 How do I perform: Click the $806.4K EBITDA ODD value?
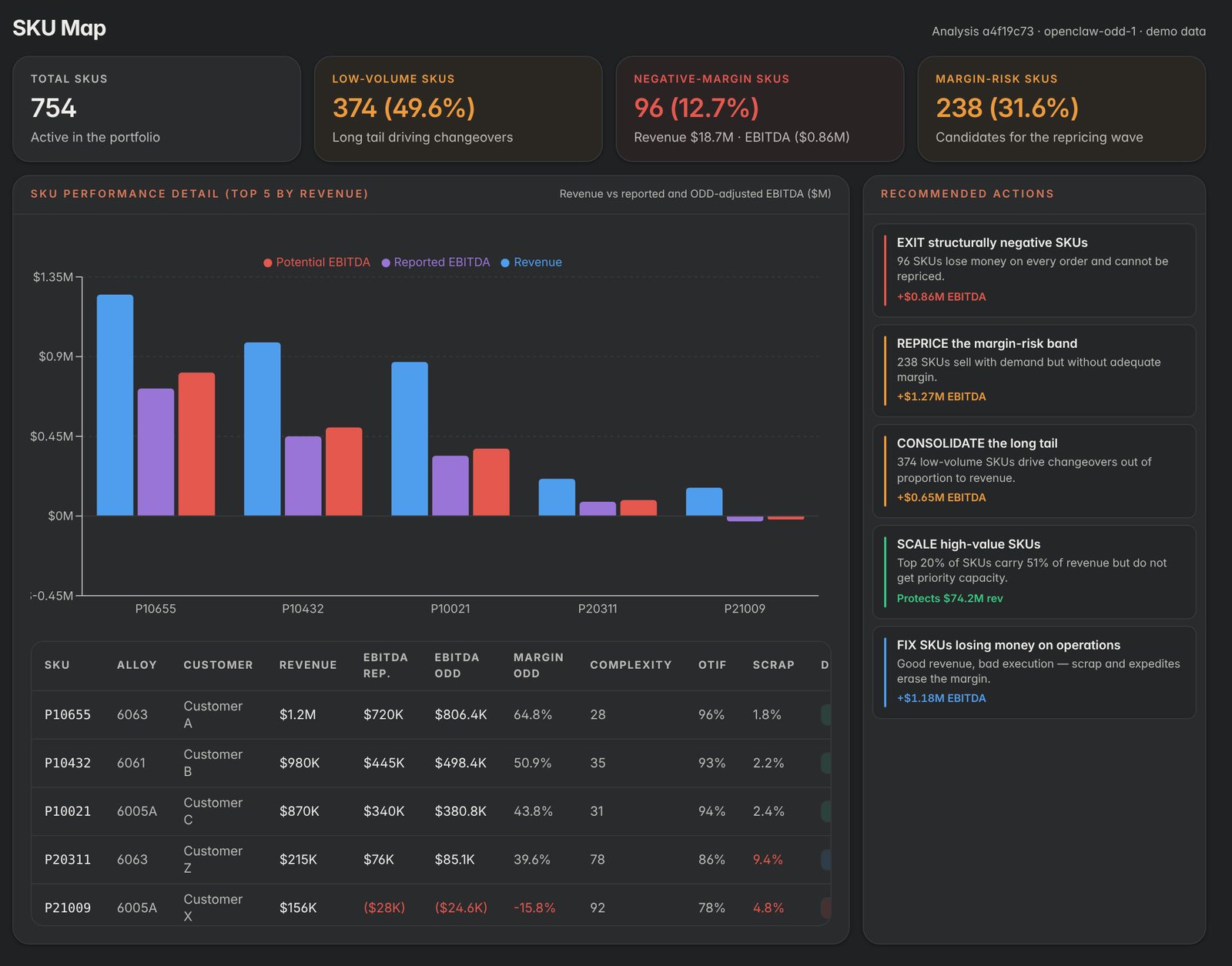pos(460,714)
